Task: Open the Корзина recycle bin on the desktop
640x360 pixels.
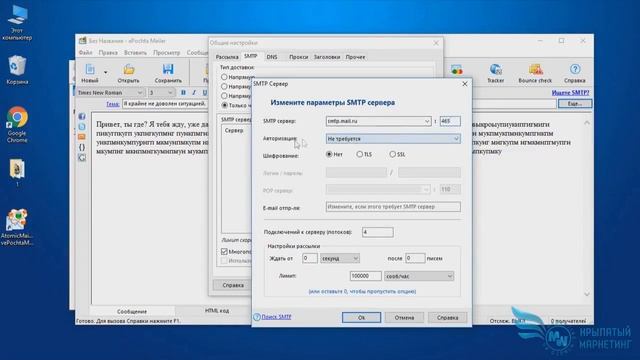Action: click(17, 69)
